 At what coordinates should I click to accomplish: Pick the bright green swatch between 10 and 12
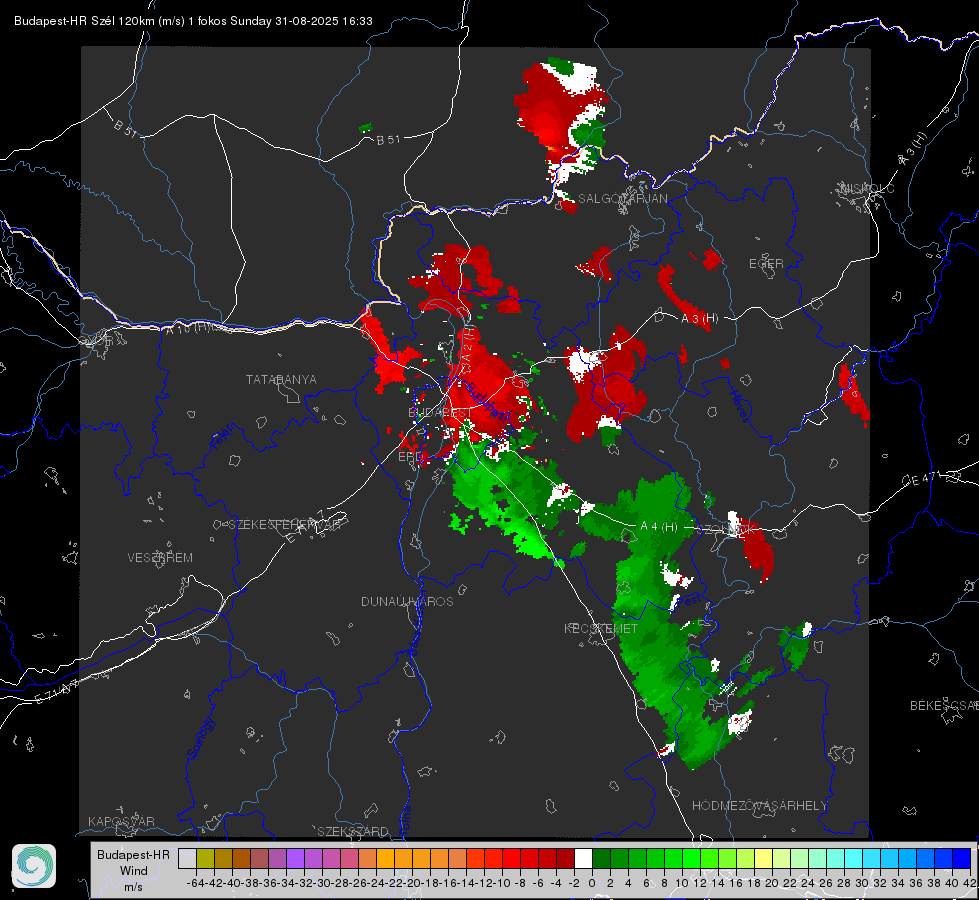pos(691,859)
